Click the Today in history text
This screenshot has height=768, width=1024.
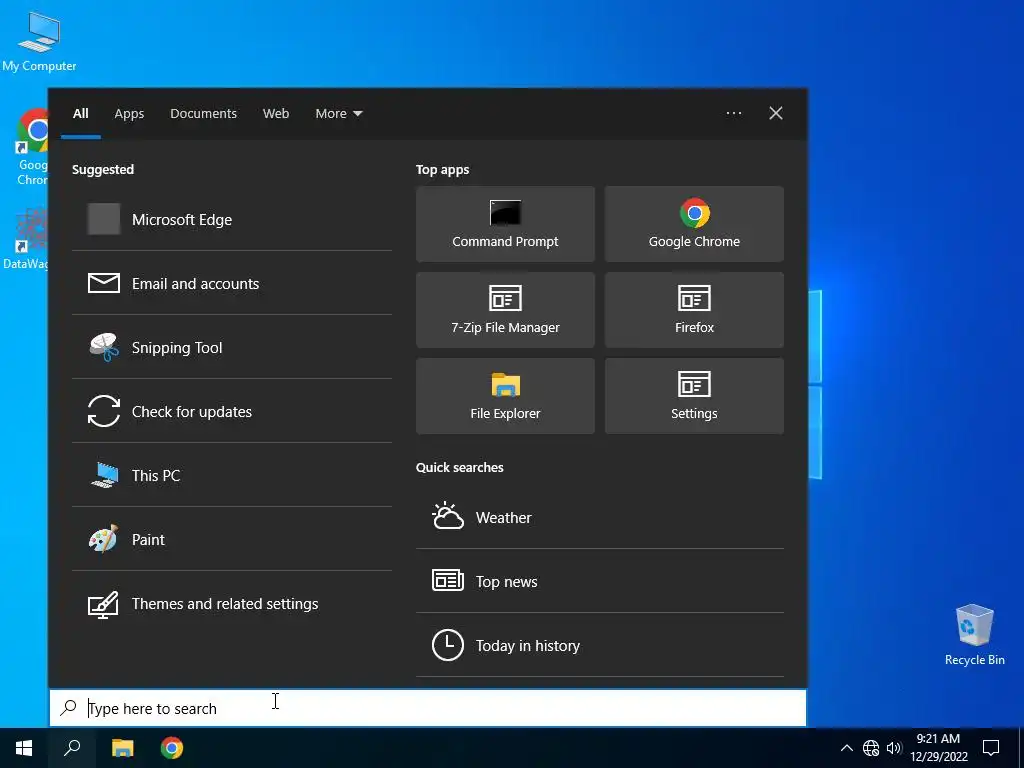(x=528, y=645)
